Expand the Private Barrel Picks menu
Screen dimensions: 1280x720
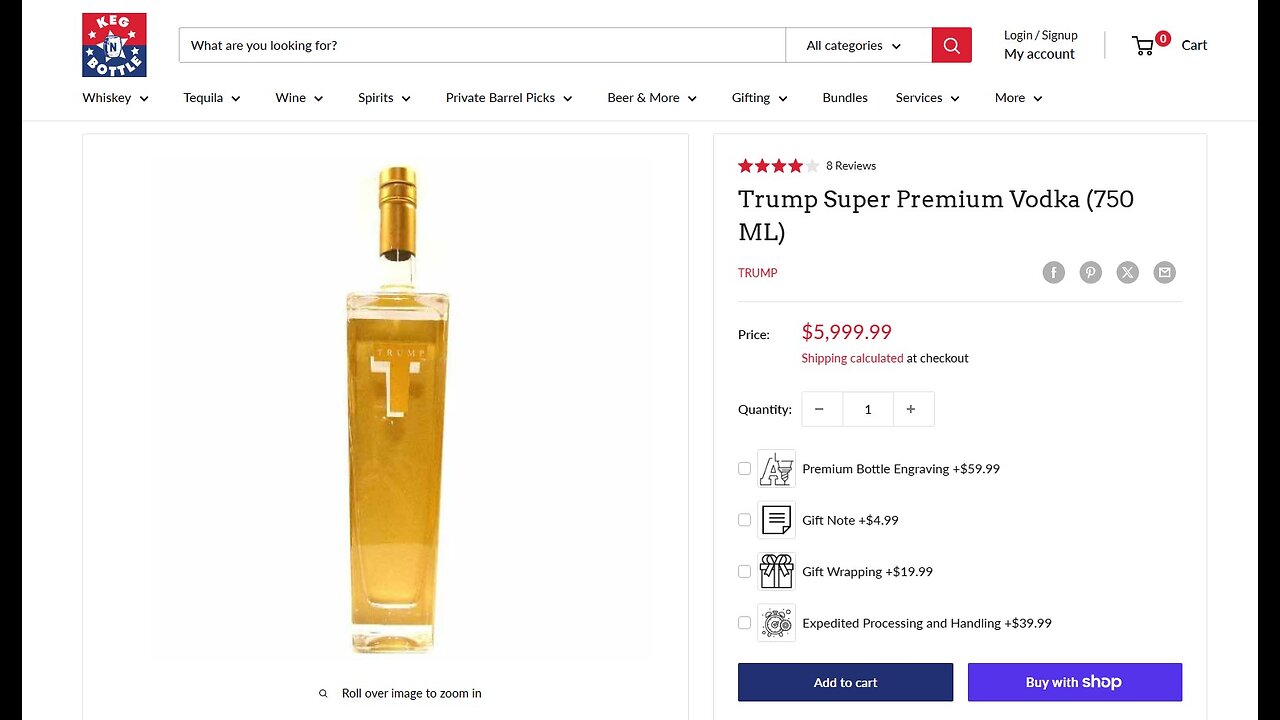click(x=508, y=98)
